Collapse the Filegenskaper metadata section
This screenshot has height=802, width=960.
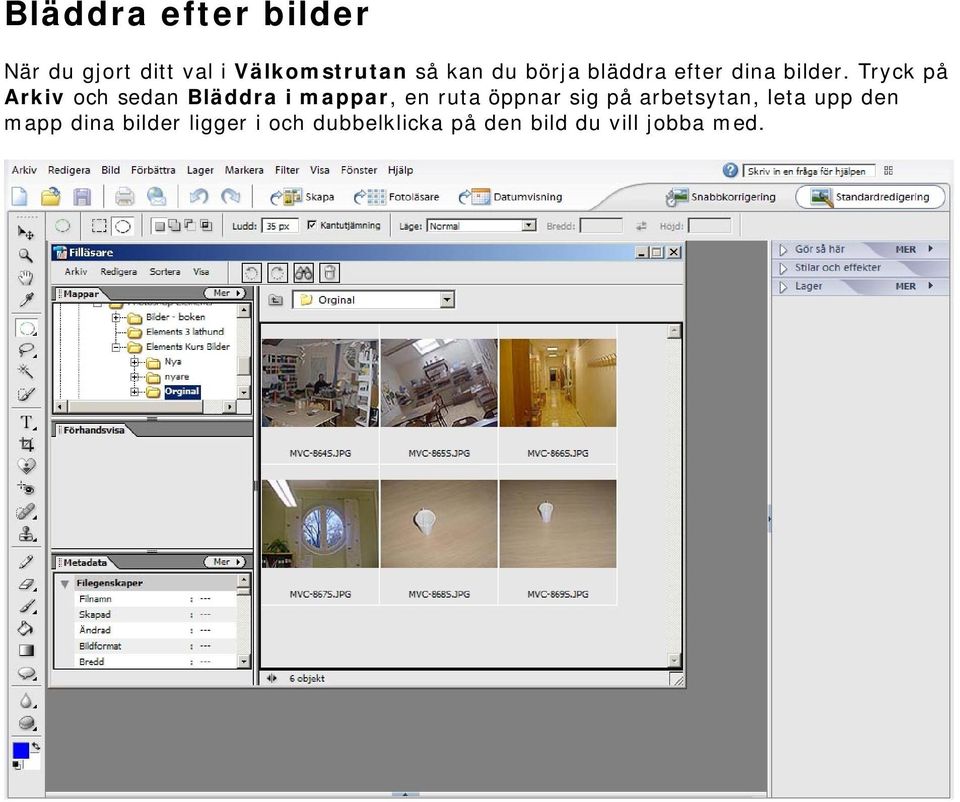coord(64,583)
